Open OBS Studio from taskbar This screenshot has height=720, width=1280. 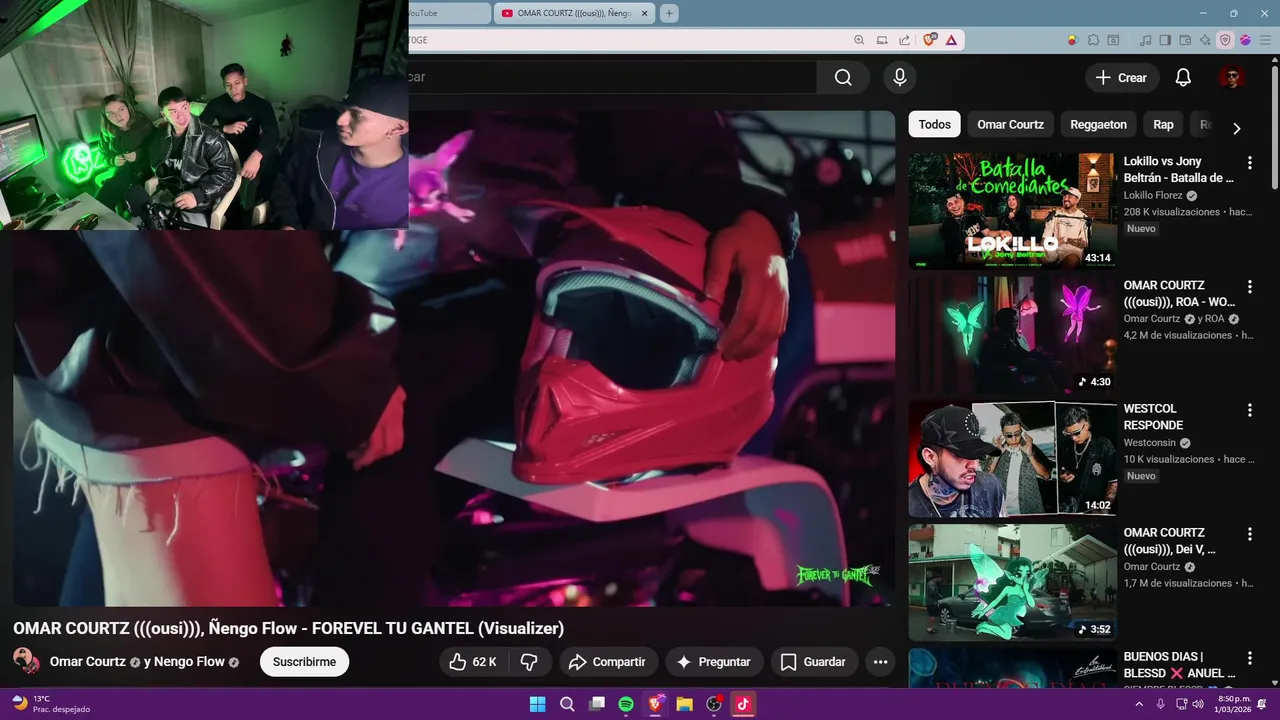tap(714, 703)
